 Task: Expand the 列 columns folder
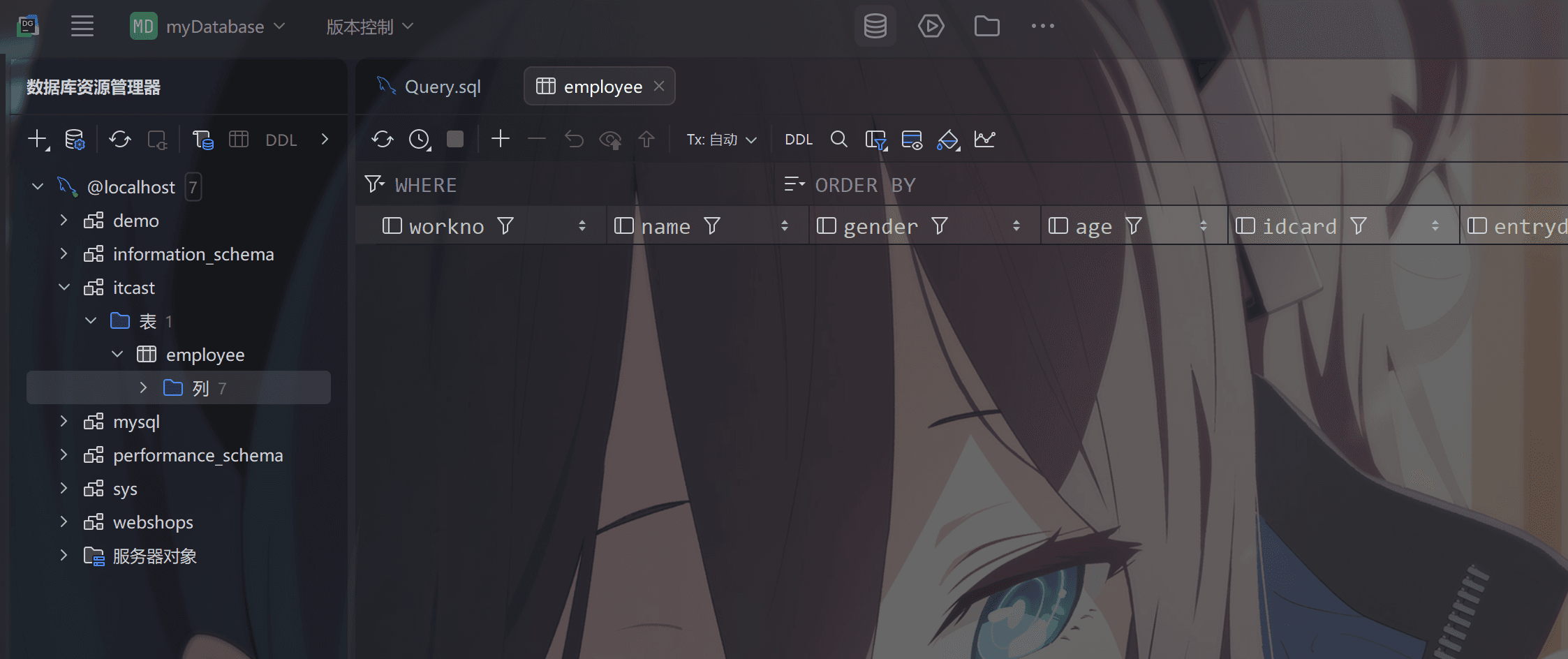(x=143, y=388)
